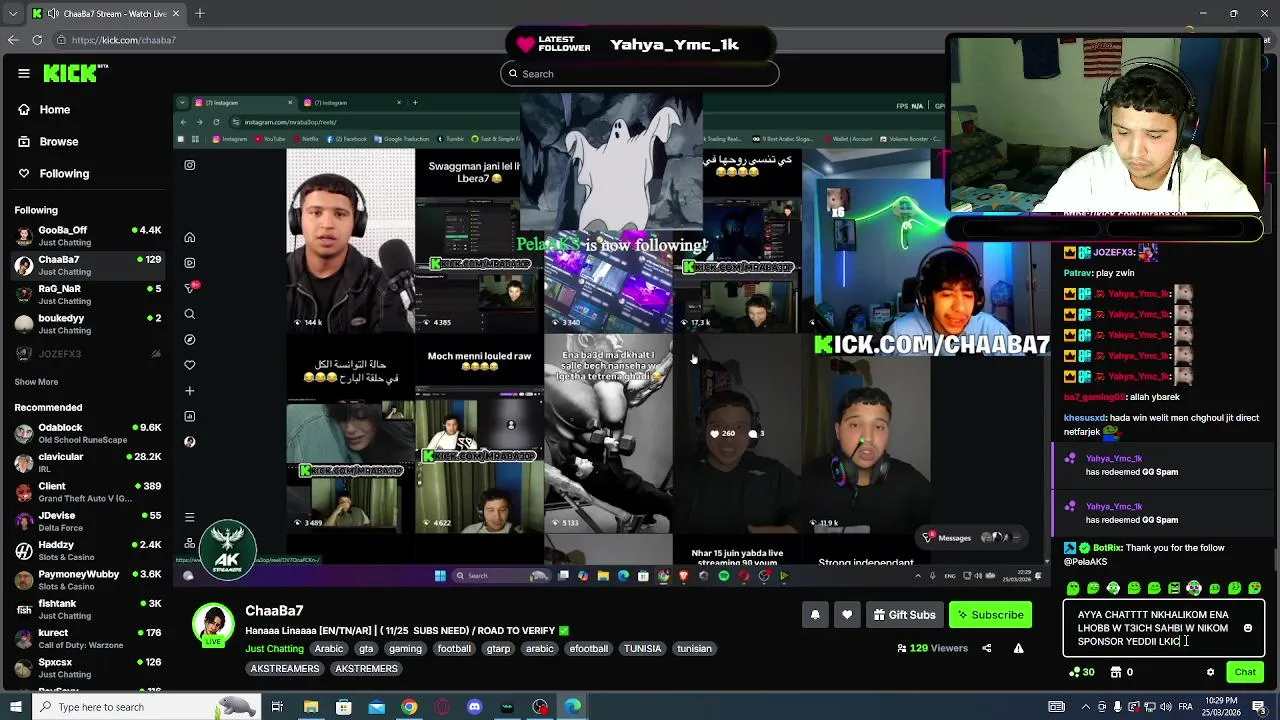Go back in the browser
The image size is (1280, 720).
pos(13,40)
